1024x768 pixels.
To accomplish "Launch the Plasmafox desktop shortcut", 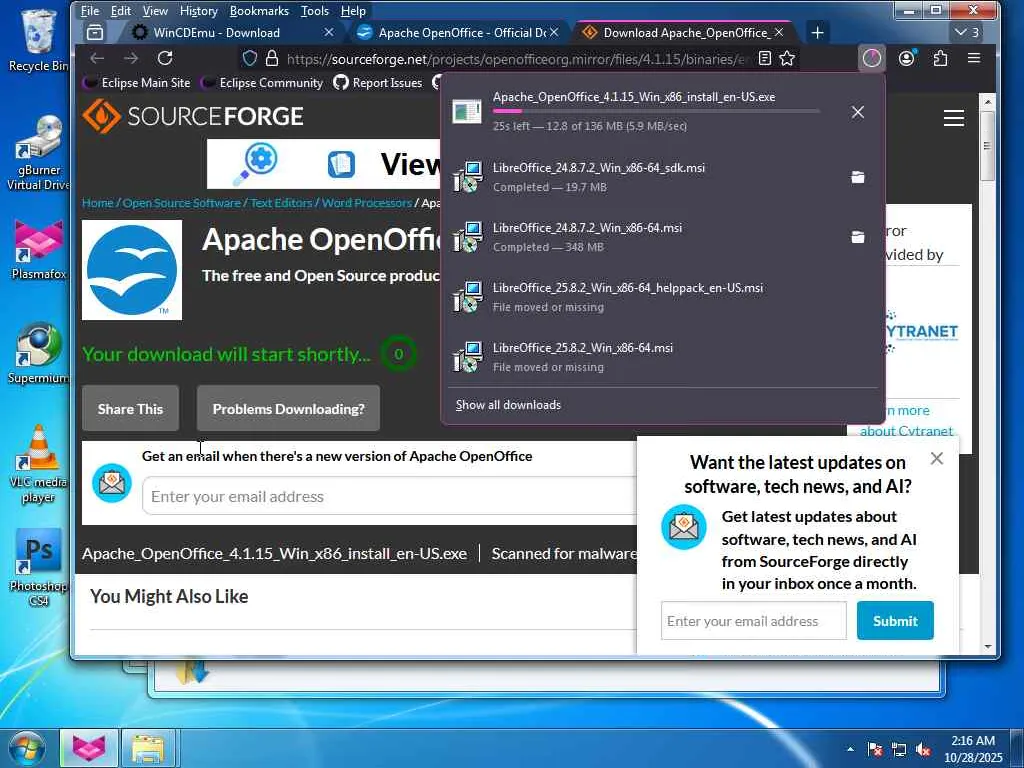I will (x=39, y=250).
